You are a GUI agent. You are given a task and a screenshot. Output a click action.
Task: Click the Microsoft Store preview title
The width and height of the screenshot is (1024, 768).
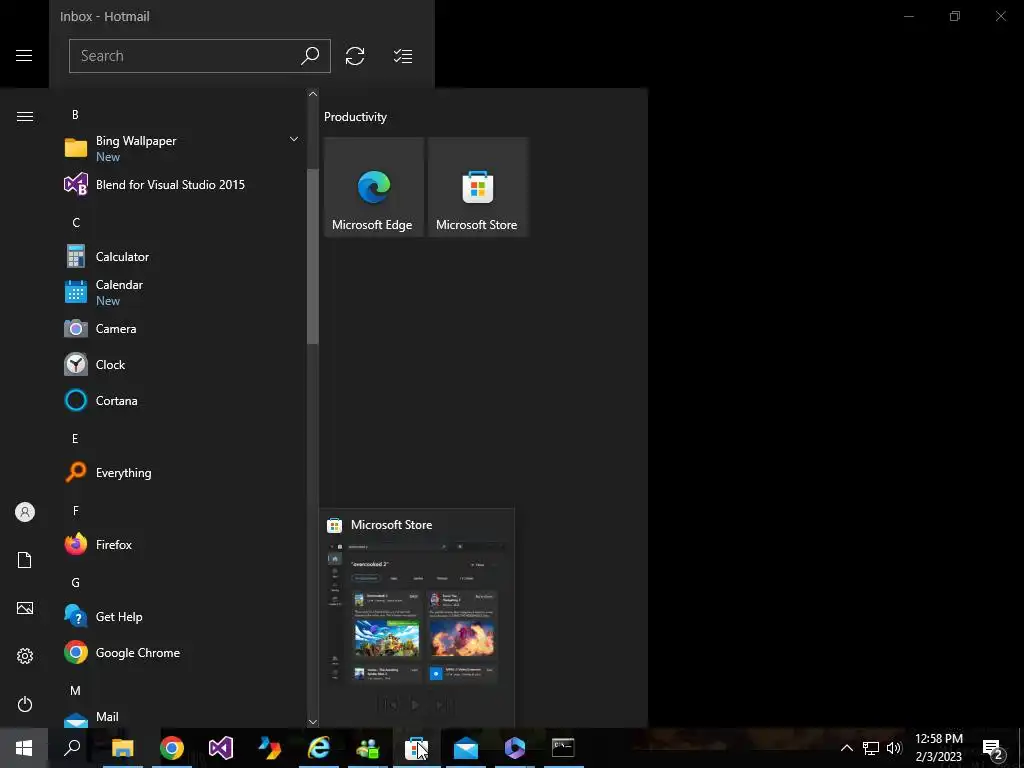click(391, 525)
